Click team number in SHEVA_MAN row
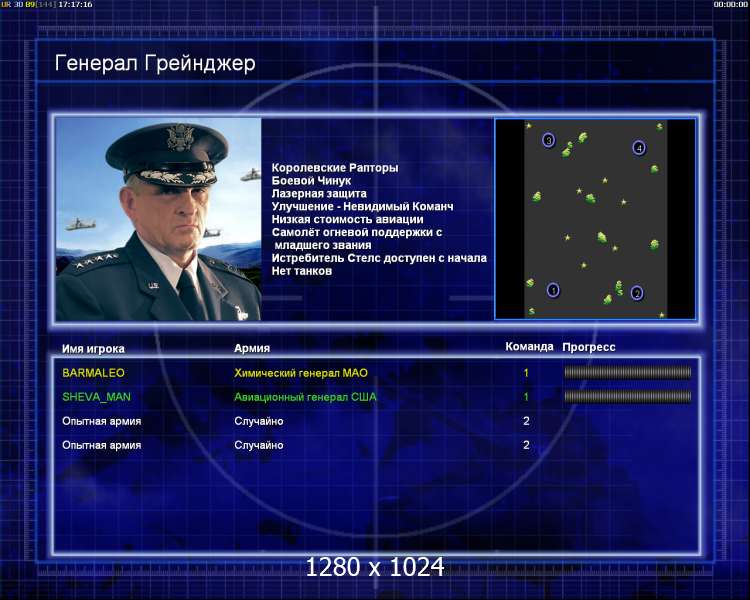This screenshot has height=600, width=750. click(x=526, y=397)
